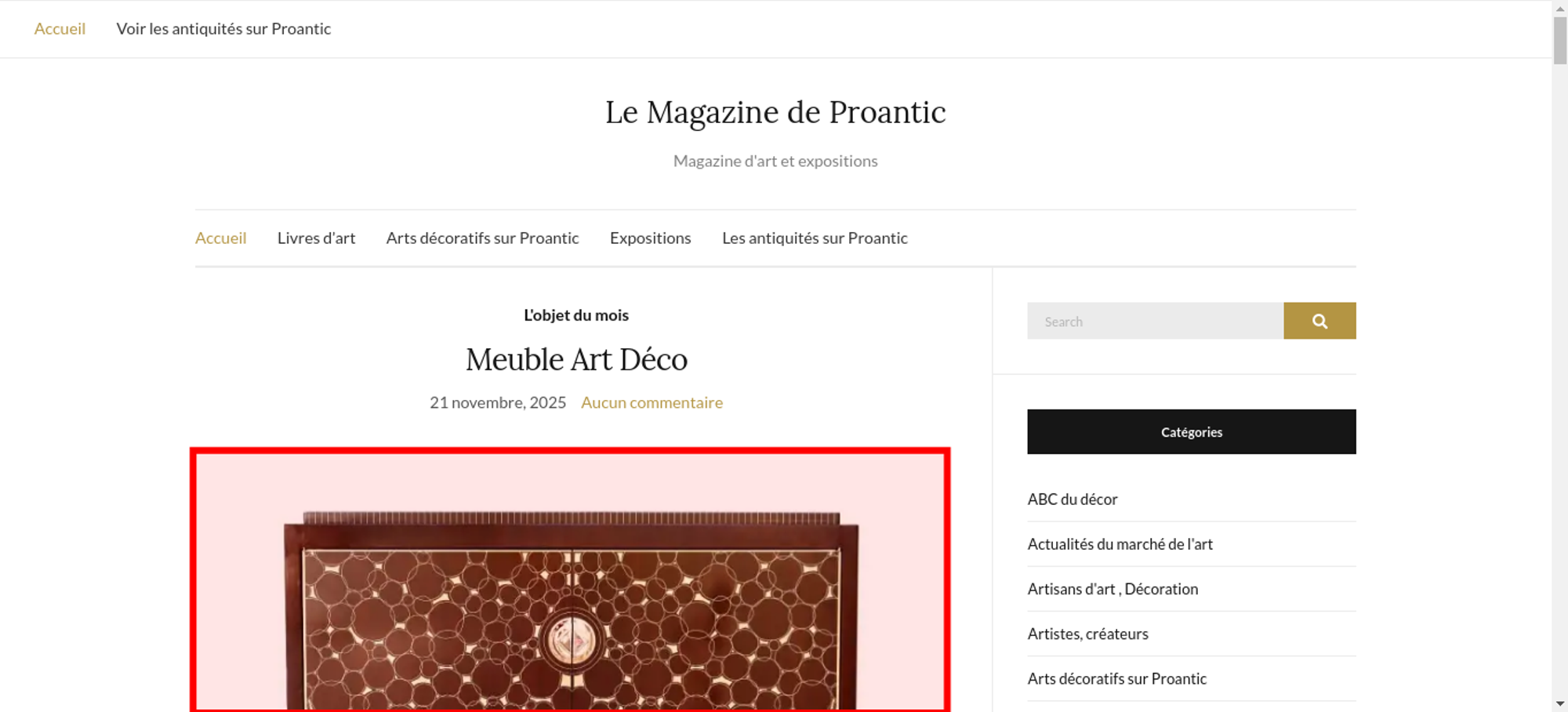Open Les antiquités sur Proantic menu

815,238
